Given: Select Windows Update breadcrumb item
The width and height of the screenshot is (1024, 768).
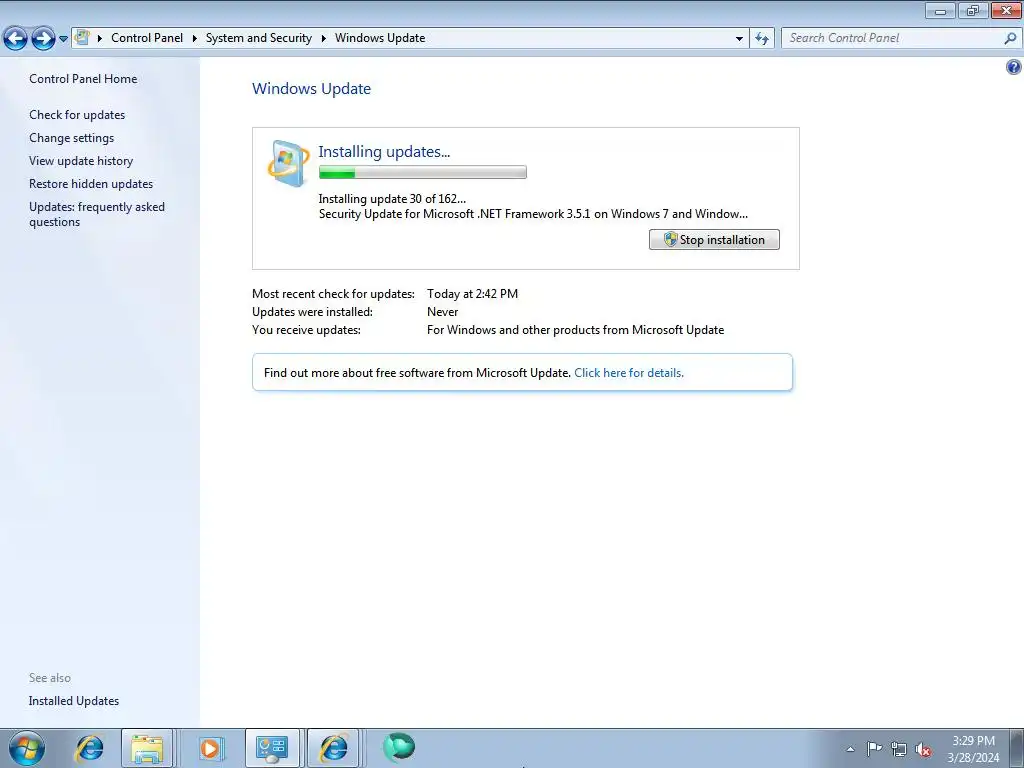Looking at the screenshot, I should [380, 38].
